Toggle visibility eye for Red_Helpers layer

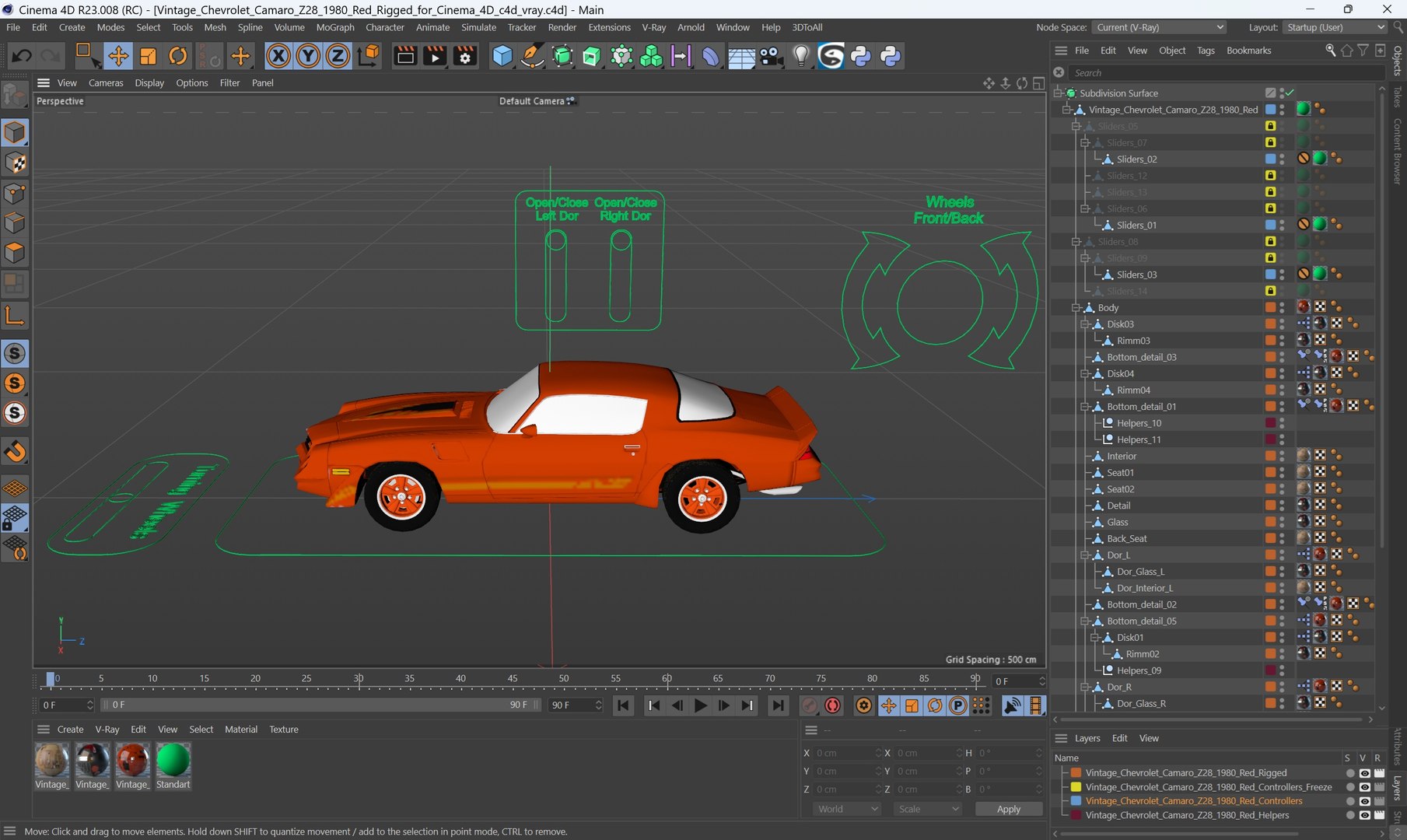point(1364,815)
